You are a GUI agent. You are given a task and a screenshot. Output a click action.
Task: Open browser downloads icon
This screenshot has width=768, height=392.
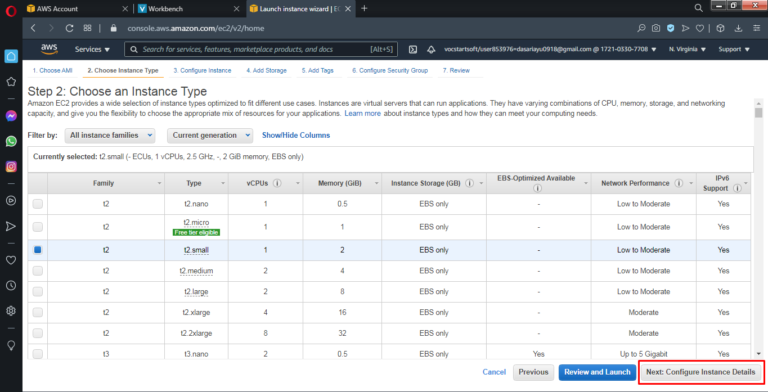(738, 28)
